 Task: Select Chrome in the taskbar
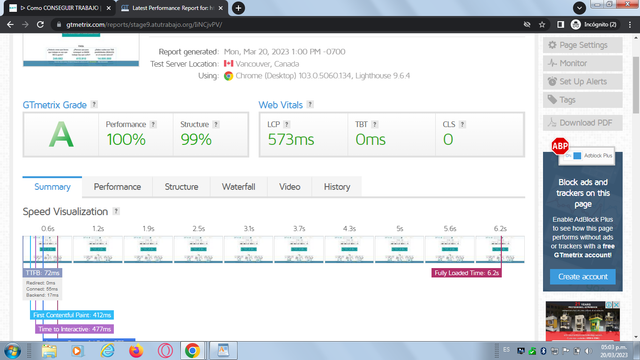pyautogui.click(x=192, y=351)
